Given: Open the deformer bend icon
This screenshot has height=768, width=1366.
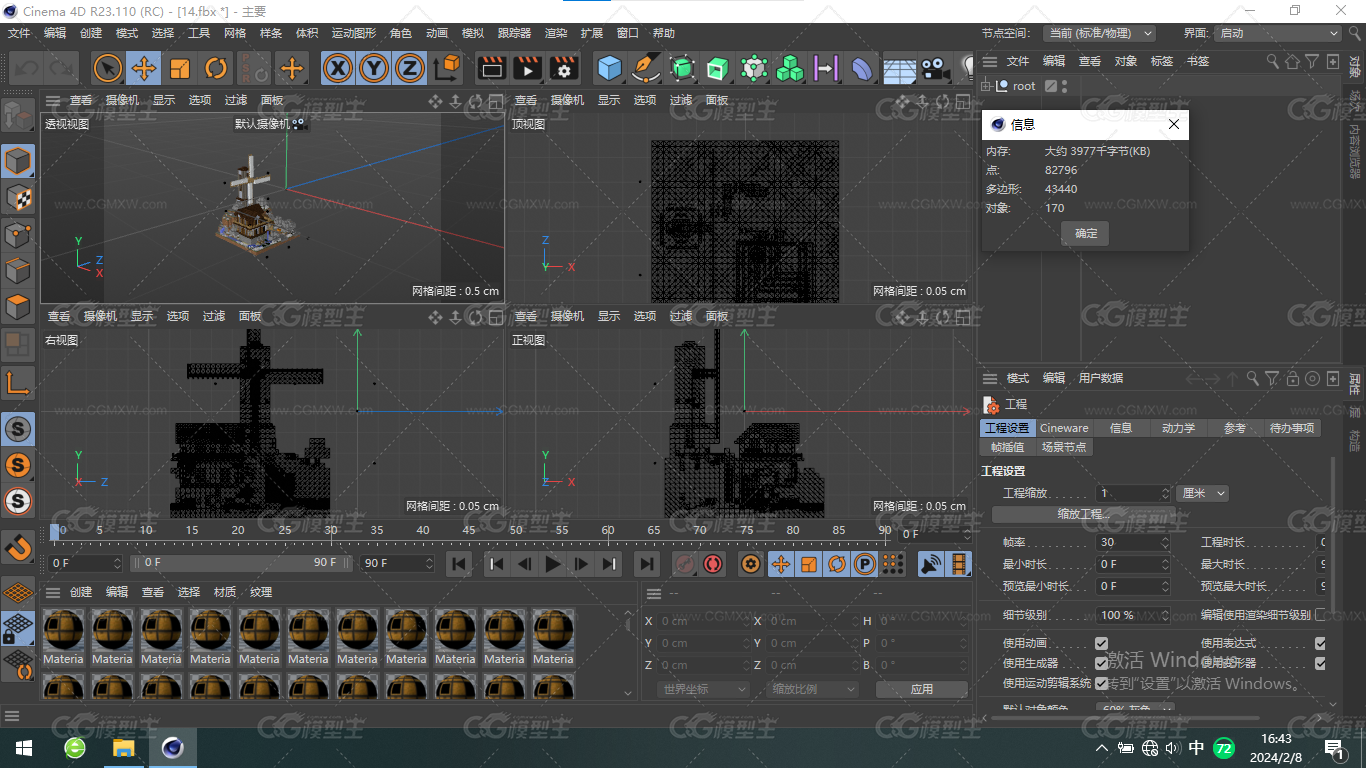Looking at the screenshot, I should (862, 68).
